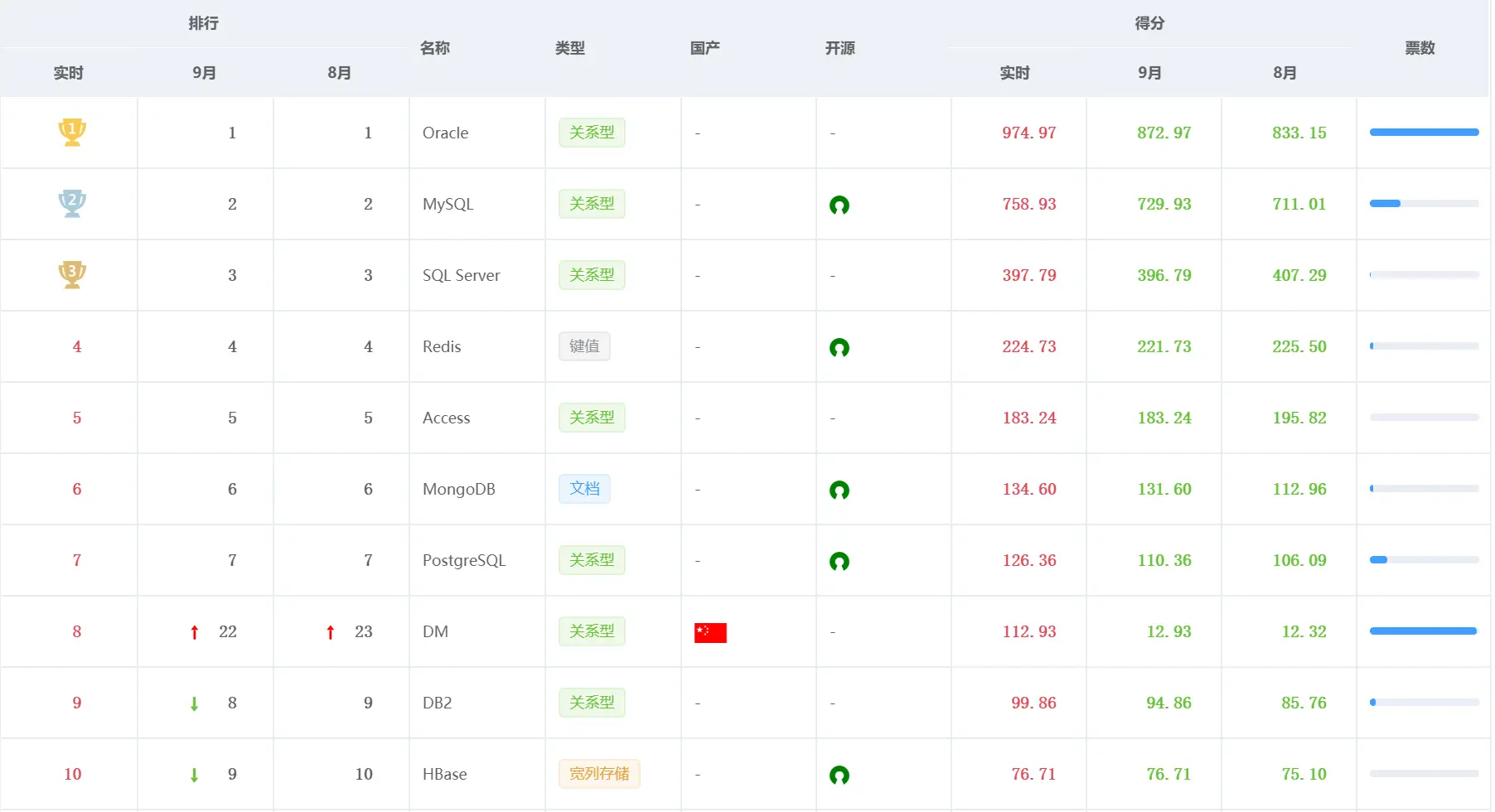Click the bronze third-place trophy icon
The height and width of the screenshot is (812, 1495).
pos(72,274)
